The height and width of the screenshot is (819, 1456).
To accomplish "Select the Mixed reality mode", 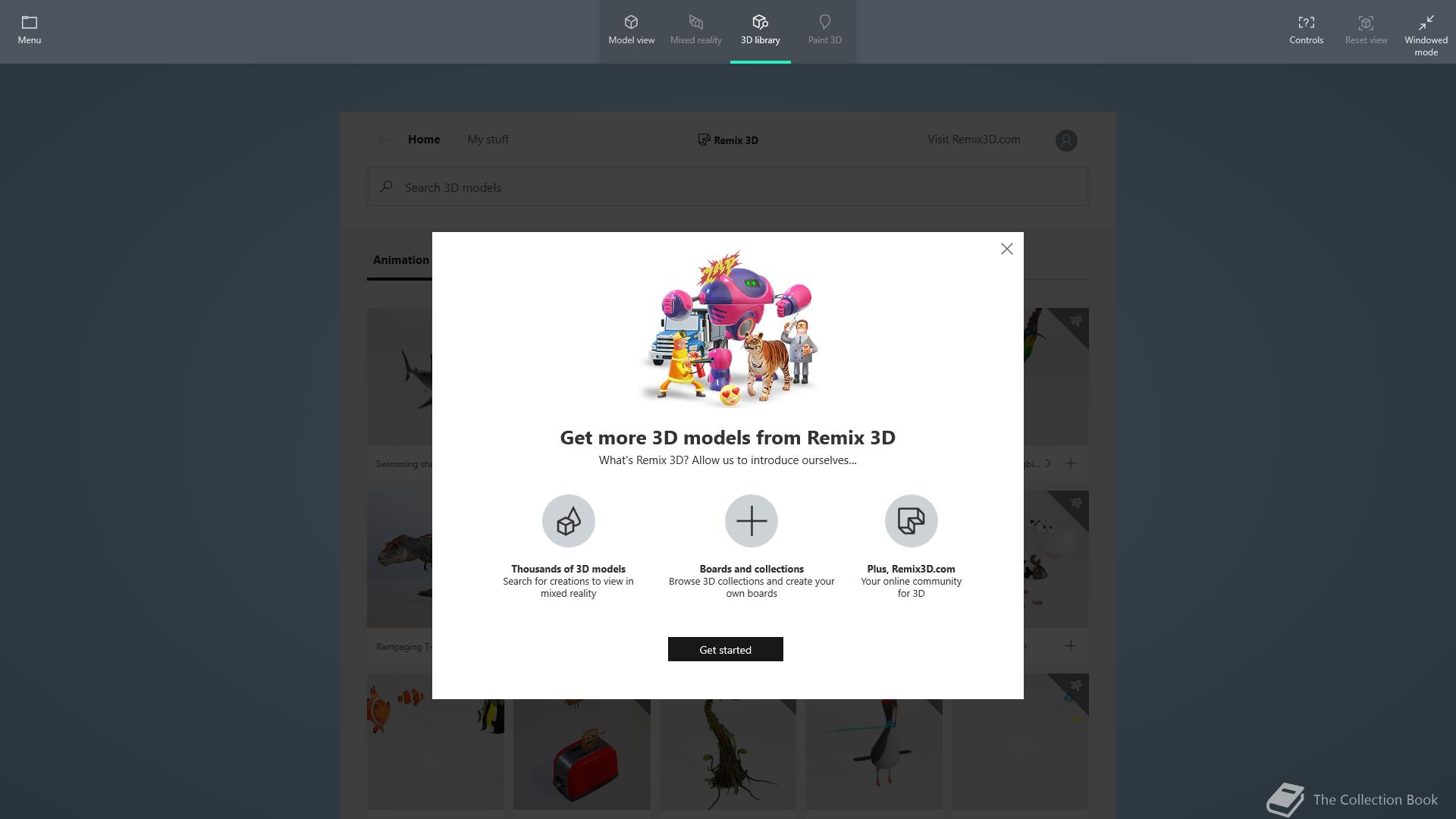I will pyautogui.click(x=695, y=30).
